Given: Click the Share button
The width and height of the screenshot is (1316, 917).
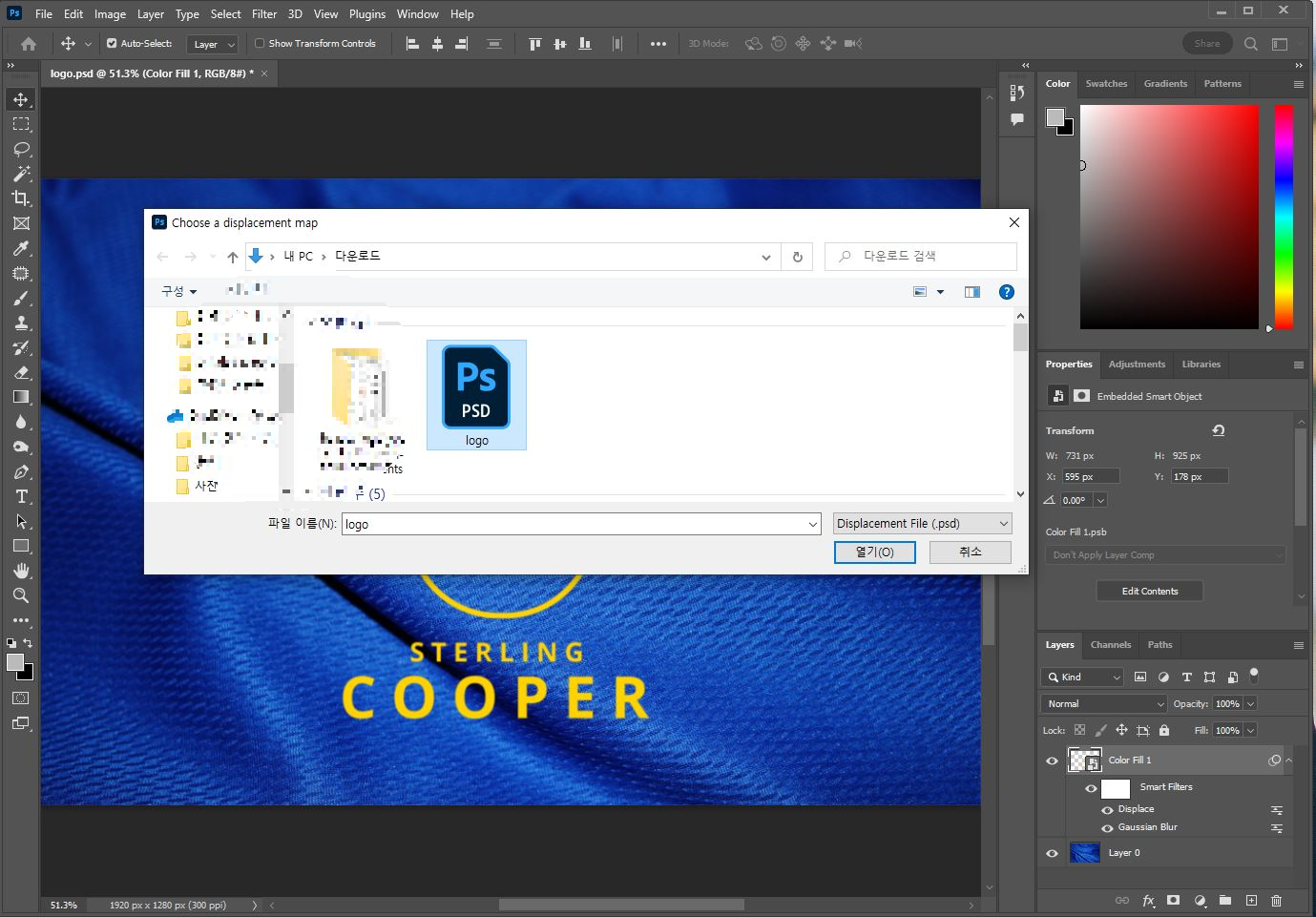Looking at the screenshot, I should (1207, 43).
